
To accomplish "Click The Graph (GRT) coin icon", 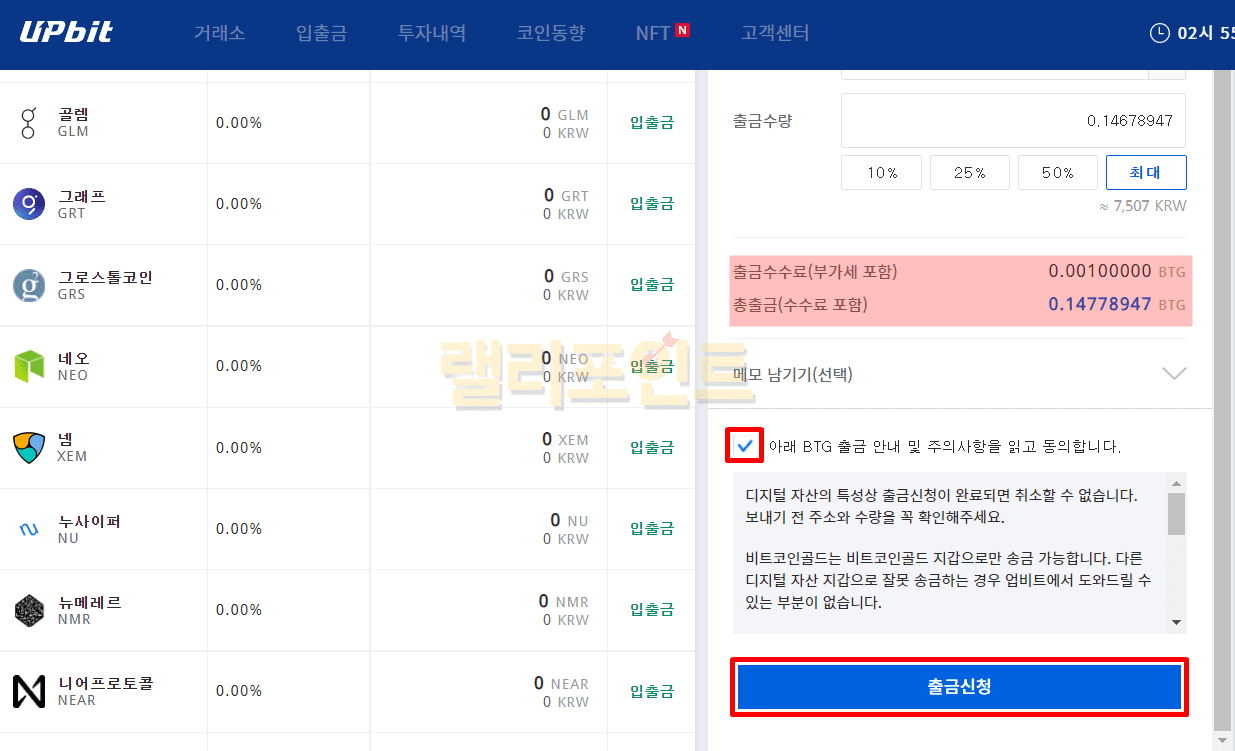I will tap(28, 204).
